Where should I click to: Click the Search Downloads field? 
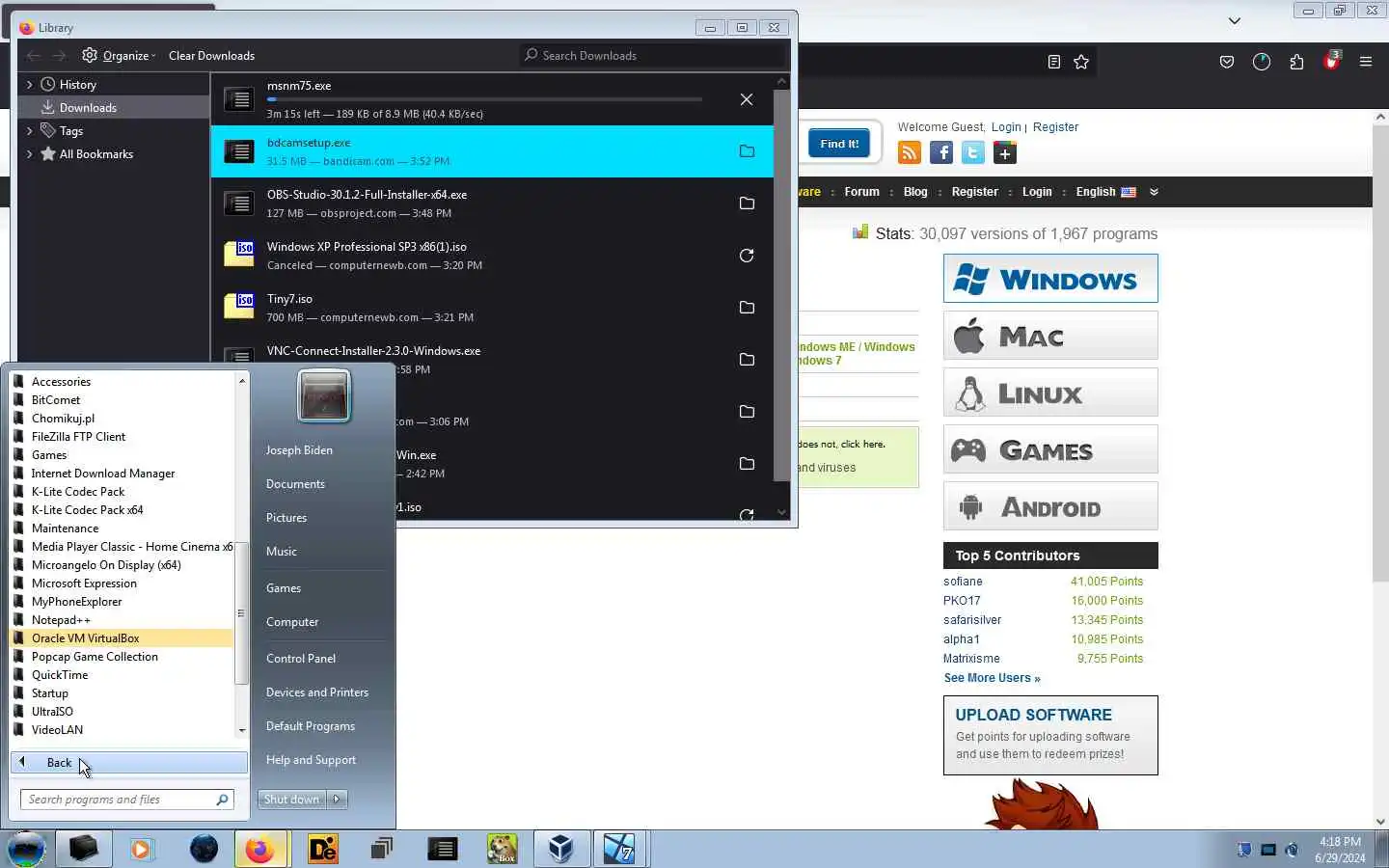click(x=653, y=55)
